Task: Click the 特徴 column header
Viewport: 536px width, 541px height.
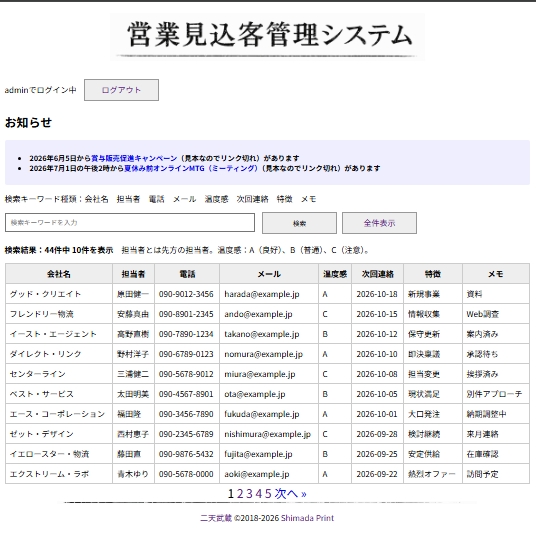Action: coord(433,274)
